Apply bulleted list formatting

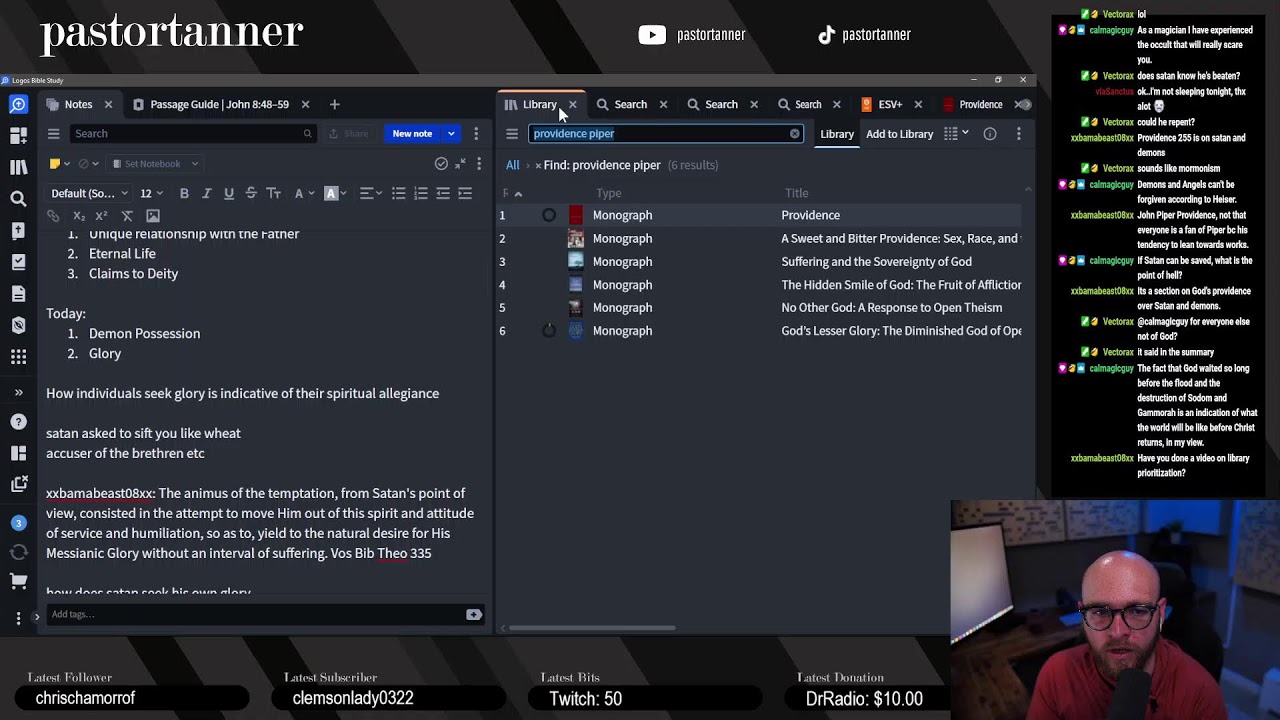coord(398,193)
